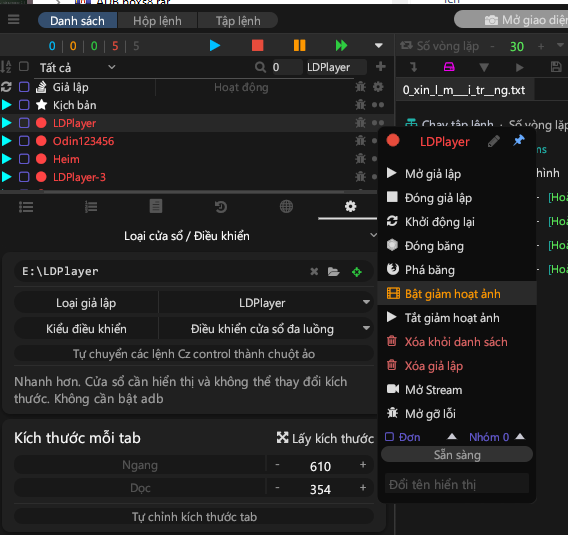The height and width of the screenshot is (535, 568).
Task: Increase the Dọc height value
Action: pyautogui.click(x=363, y=488)
